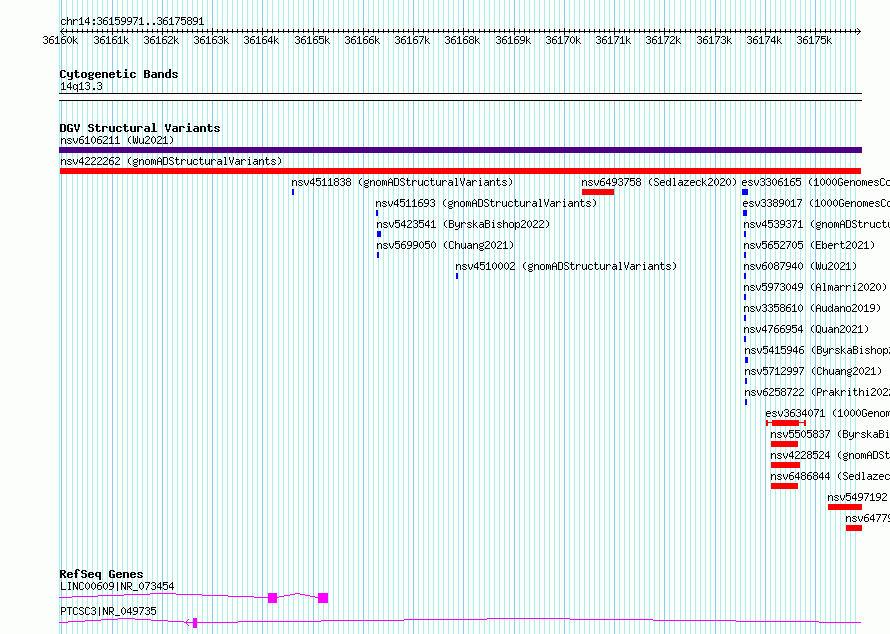Click the DGV Structural Variants track title
The image size is (890, 634).
(x=140, y=128)
